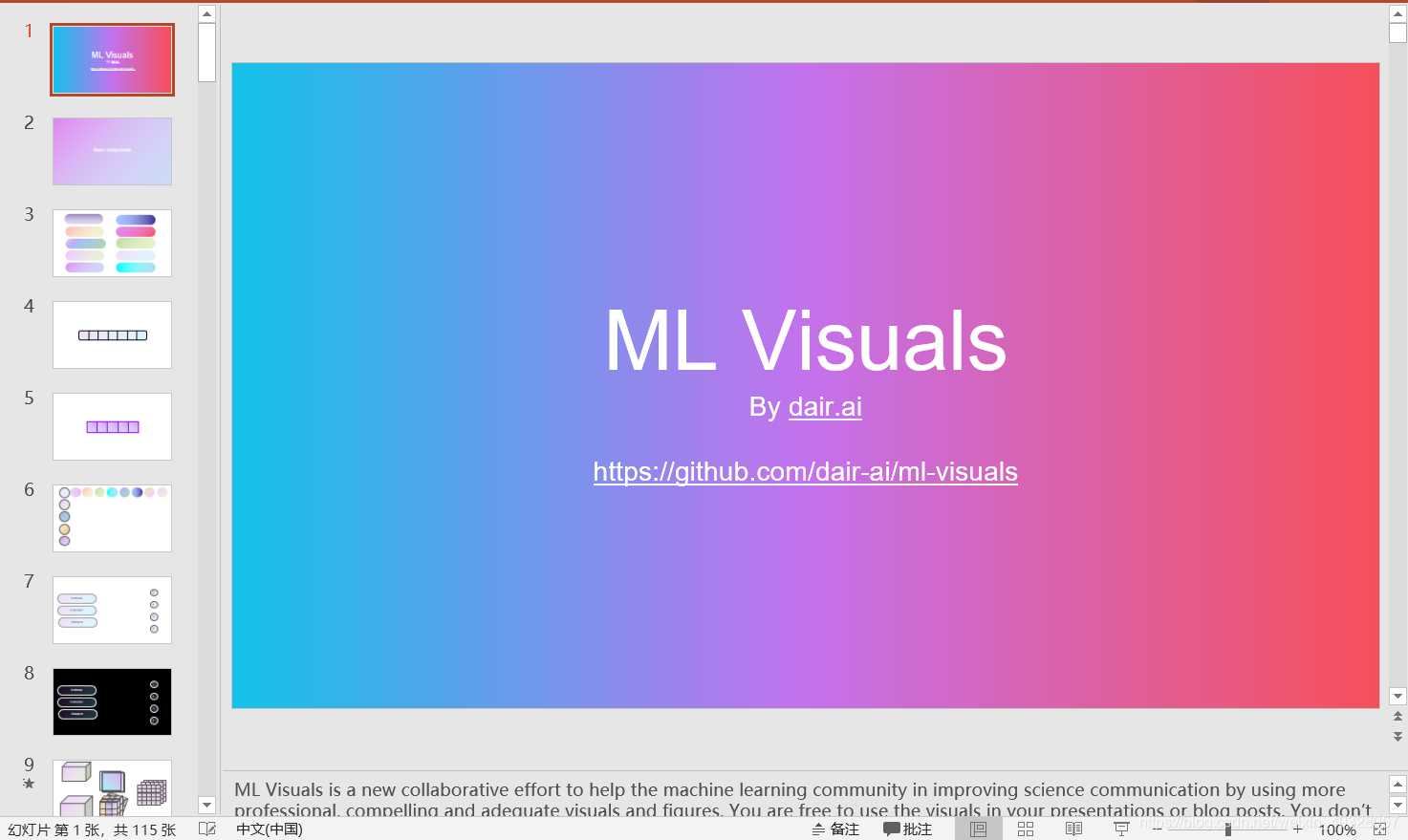1408x840 pixels.
Task: Select slide 5 thumbnail with purple blocks
Action: [x=112, y=426]
